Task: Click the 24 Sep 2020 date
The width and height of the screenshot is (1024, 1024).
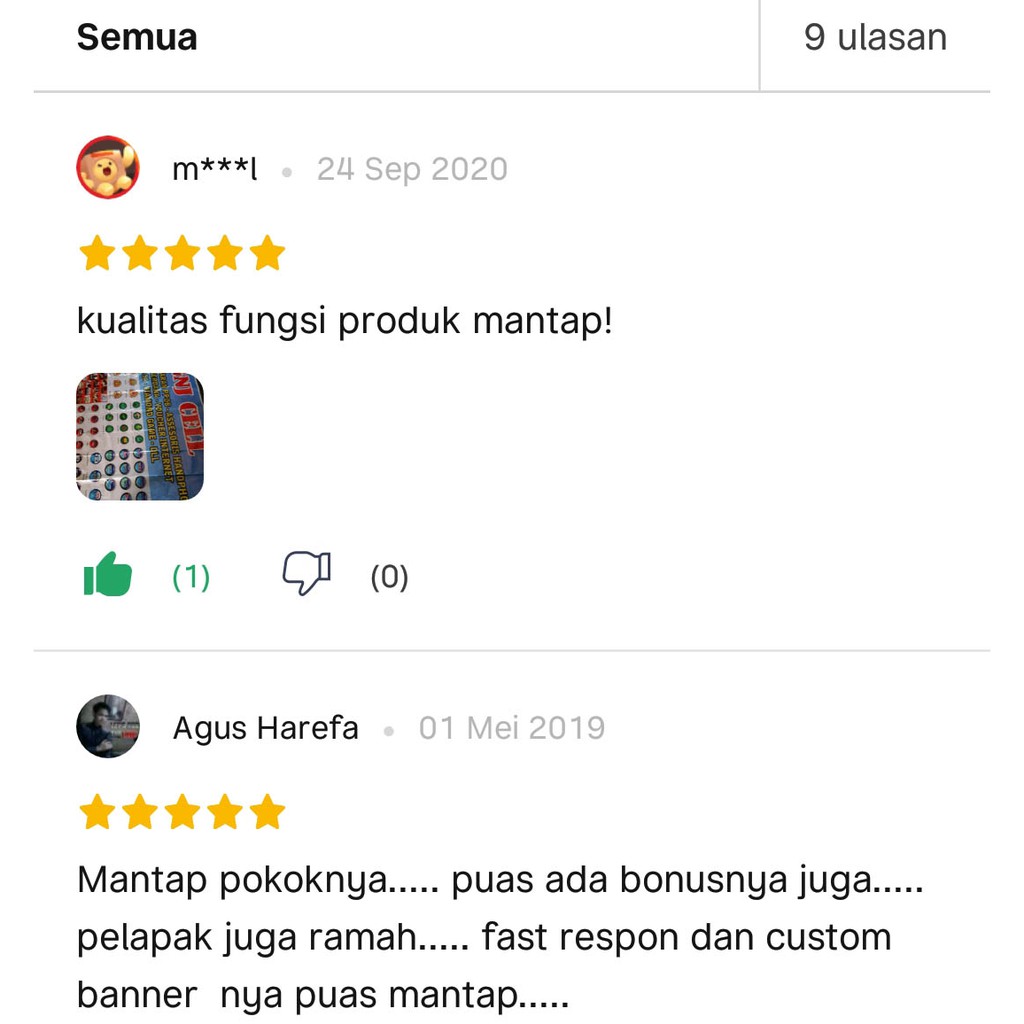Action: 412,169
